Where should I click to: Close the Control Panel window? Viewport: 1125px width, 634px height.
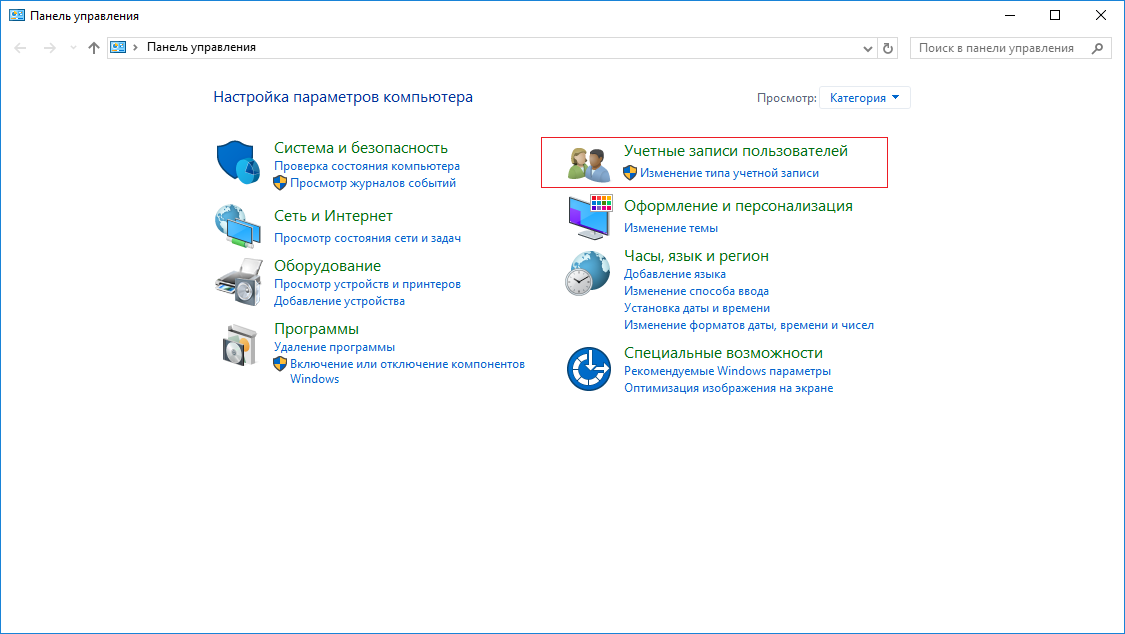point(1101,15)
